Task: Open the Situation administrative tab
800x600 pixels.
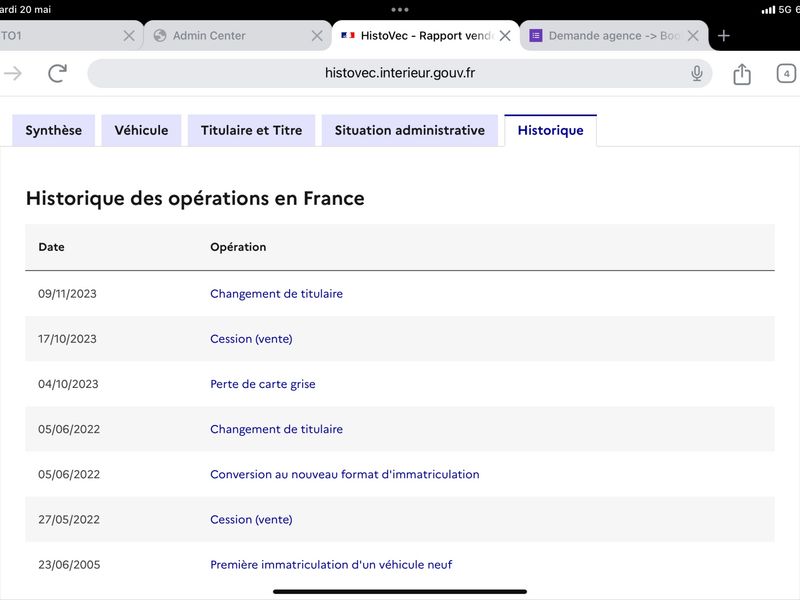Action: (x=410, y=131)
